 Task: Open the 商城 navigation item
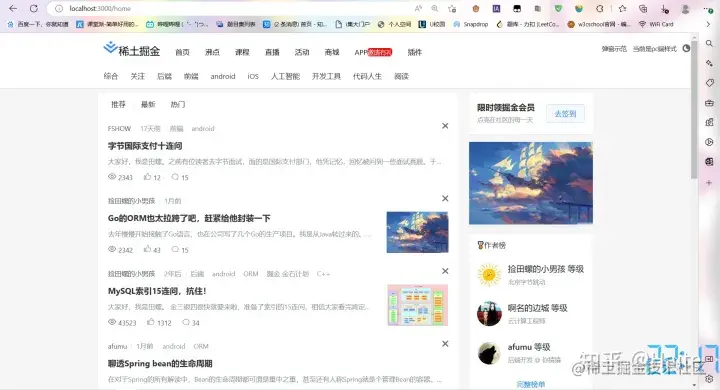[x=332, y=52]
